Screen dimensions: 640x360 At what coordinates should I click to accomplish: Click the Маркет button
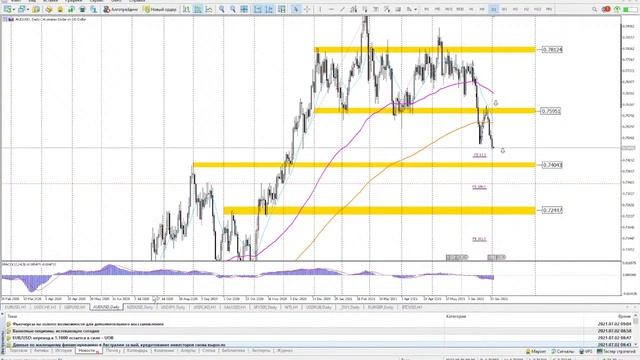pyautogui.click(x=536, y=351)
